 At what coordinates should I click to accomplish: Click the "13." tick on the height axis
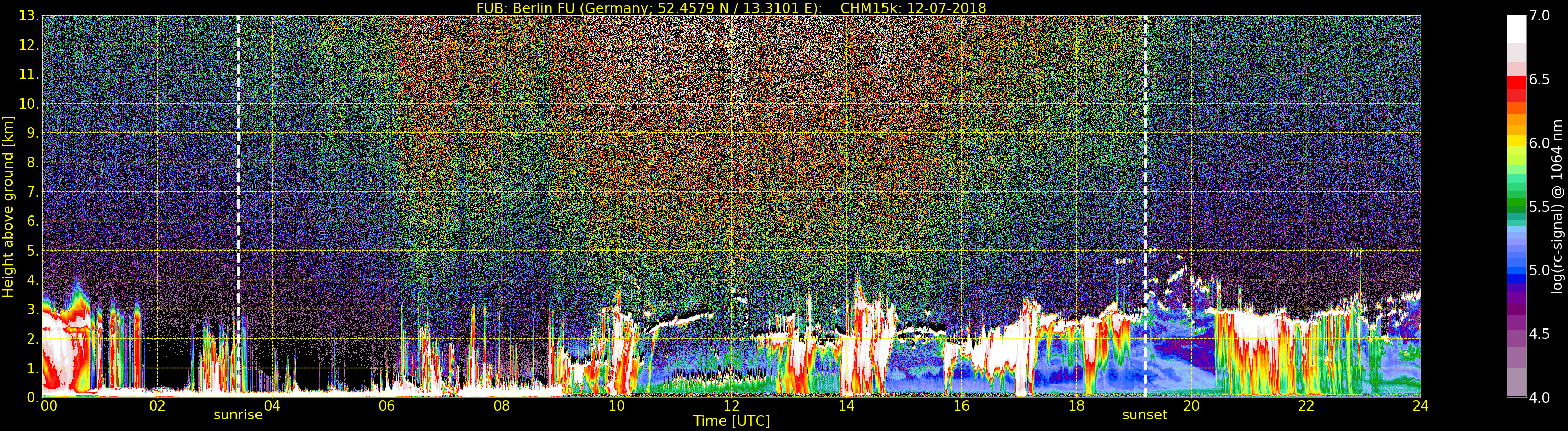point(29,16)
